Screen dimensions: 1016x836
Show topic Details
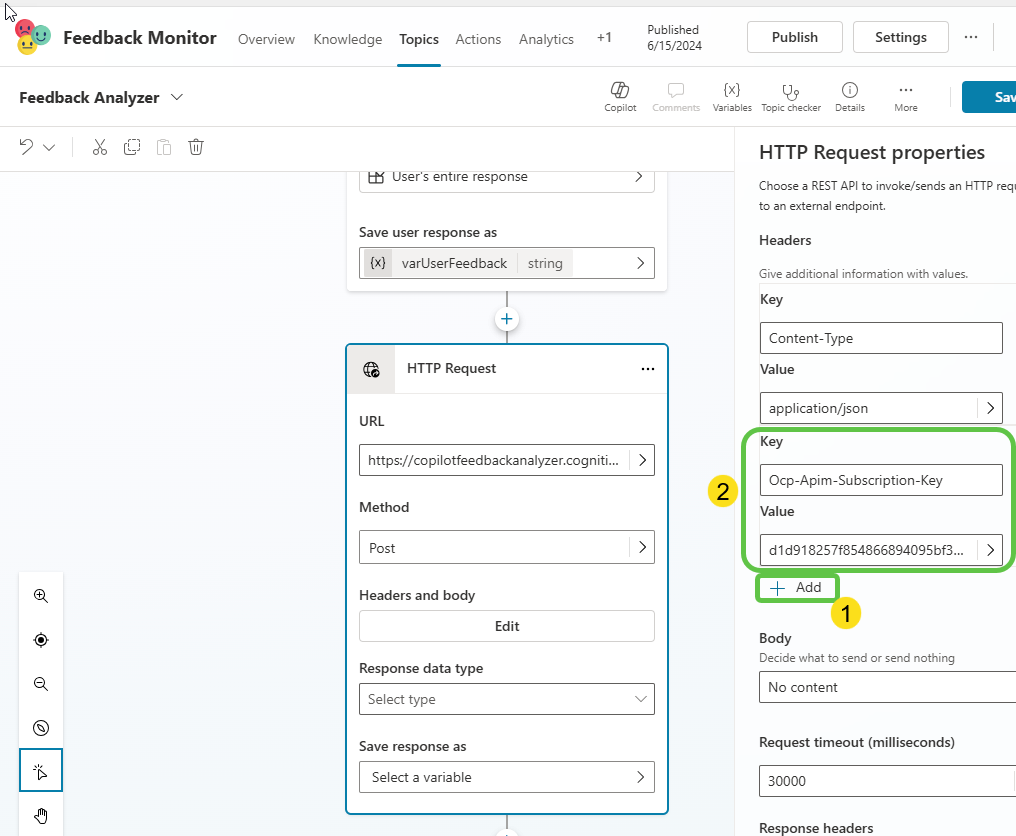tap(849, 96)
